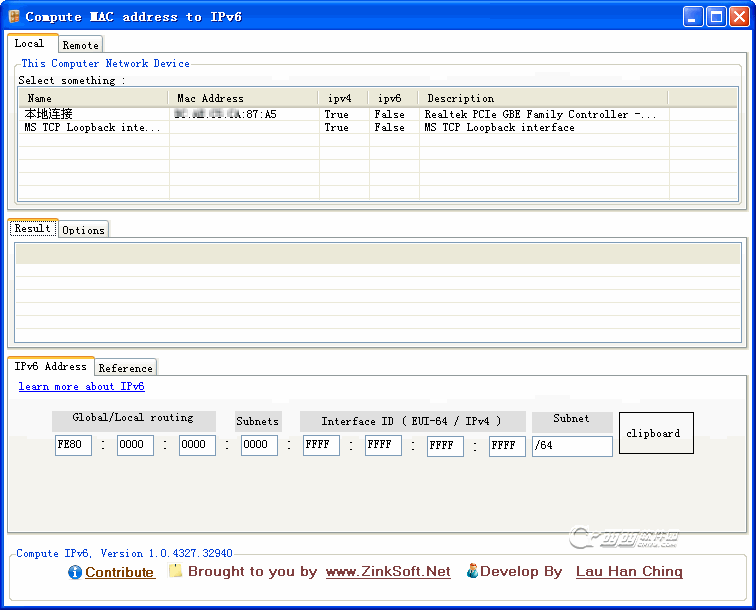This screenshot has height=610, width=756.
Task: Select the Result tab
Action: point(32,229)
